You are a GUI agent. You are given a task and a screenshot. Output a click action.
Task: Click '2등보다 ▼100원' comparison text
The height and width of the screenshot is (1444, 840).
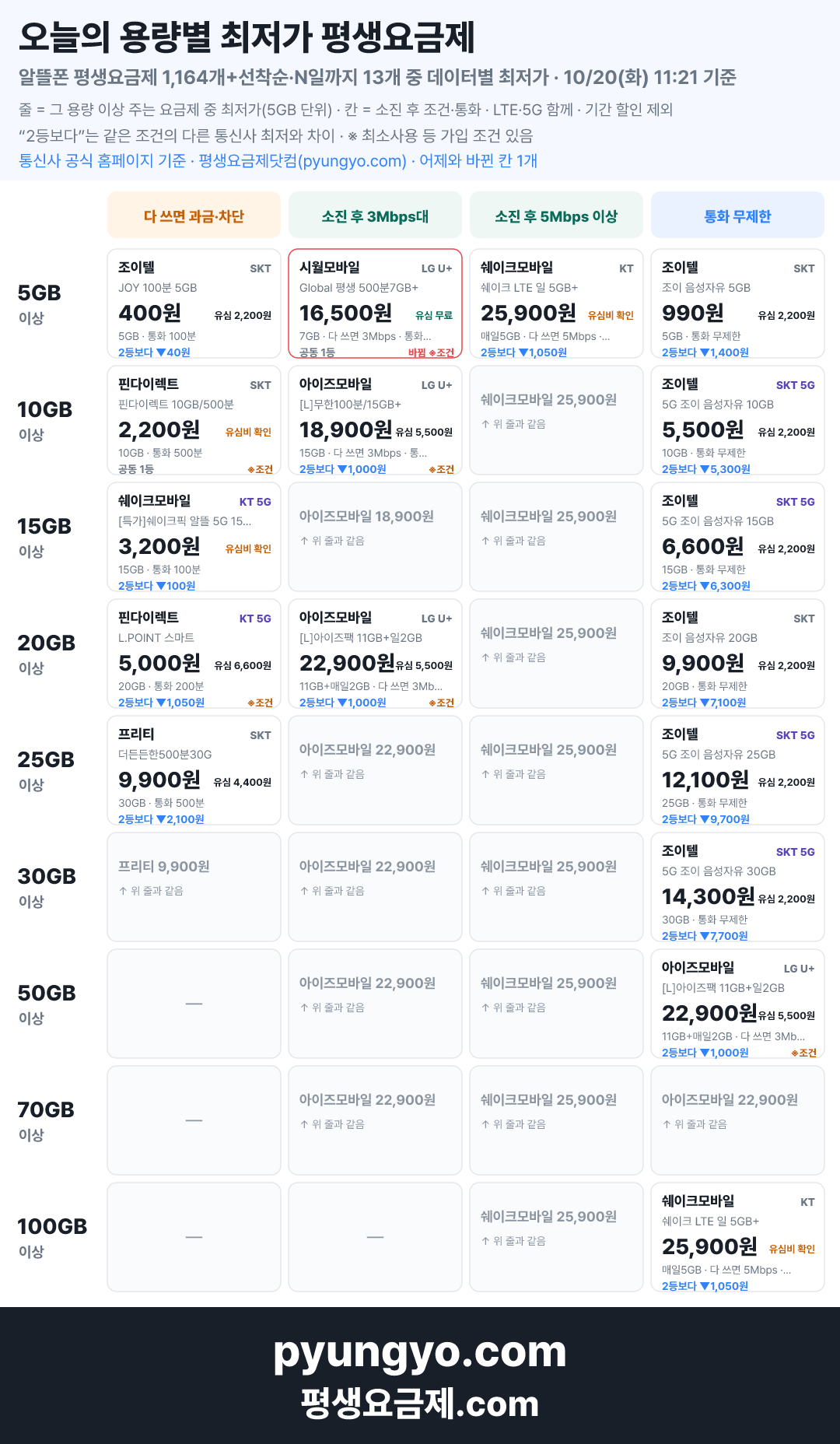coord(156,586)
